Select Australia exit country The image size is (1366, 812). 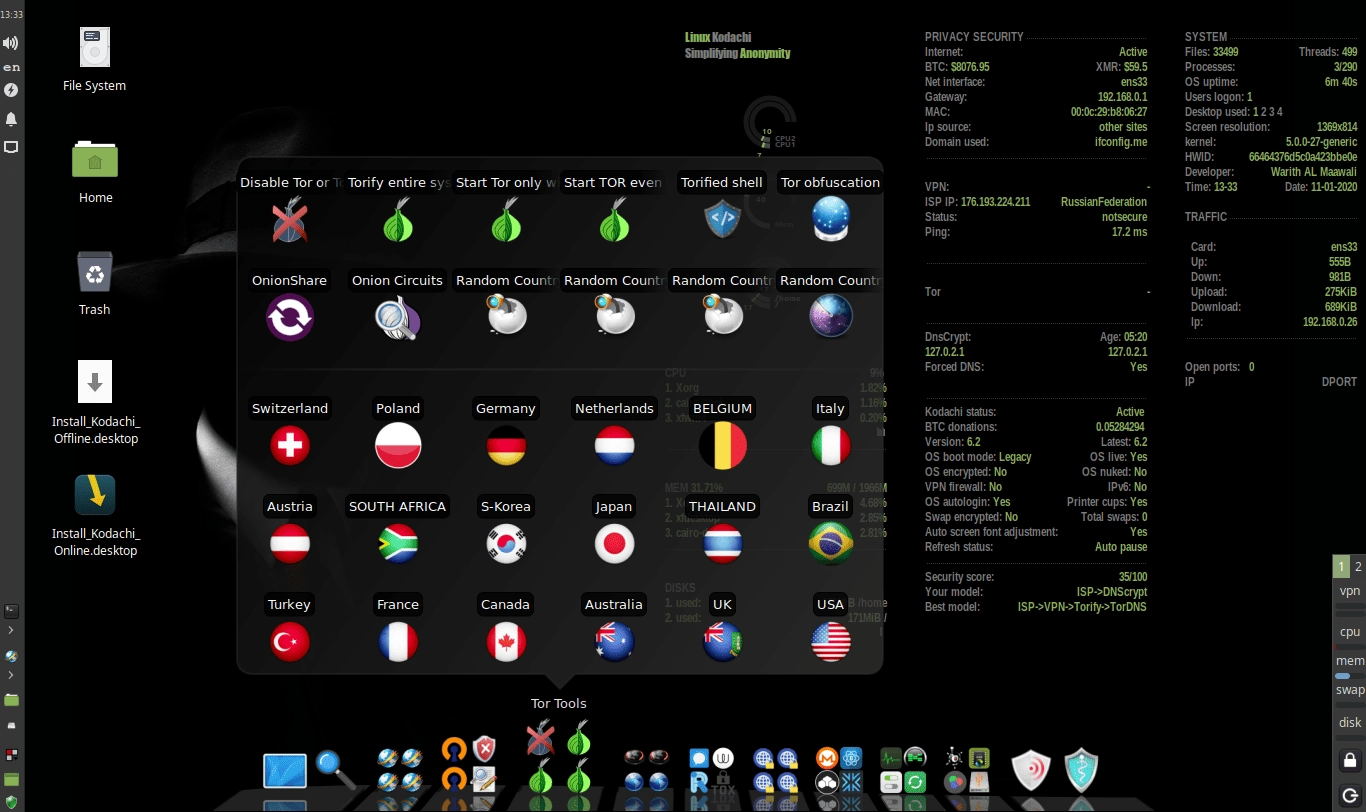click(614, 641)
